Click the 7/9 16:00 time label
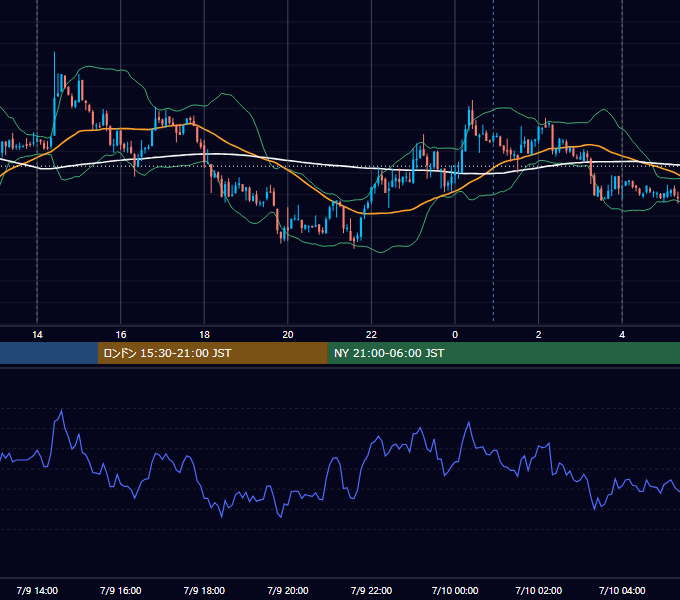 (x=121, y=590)
